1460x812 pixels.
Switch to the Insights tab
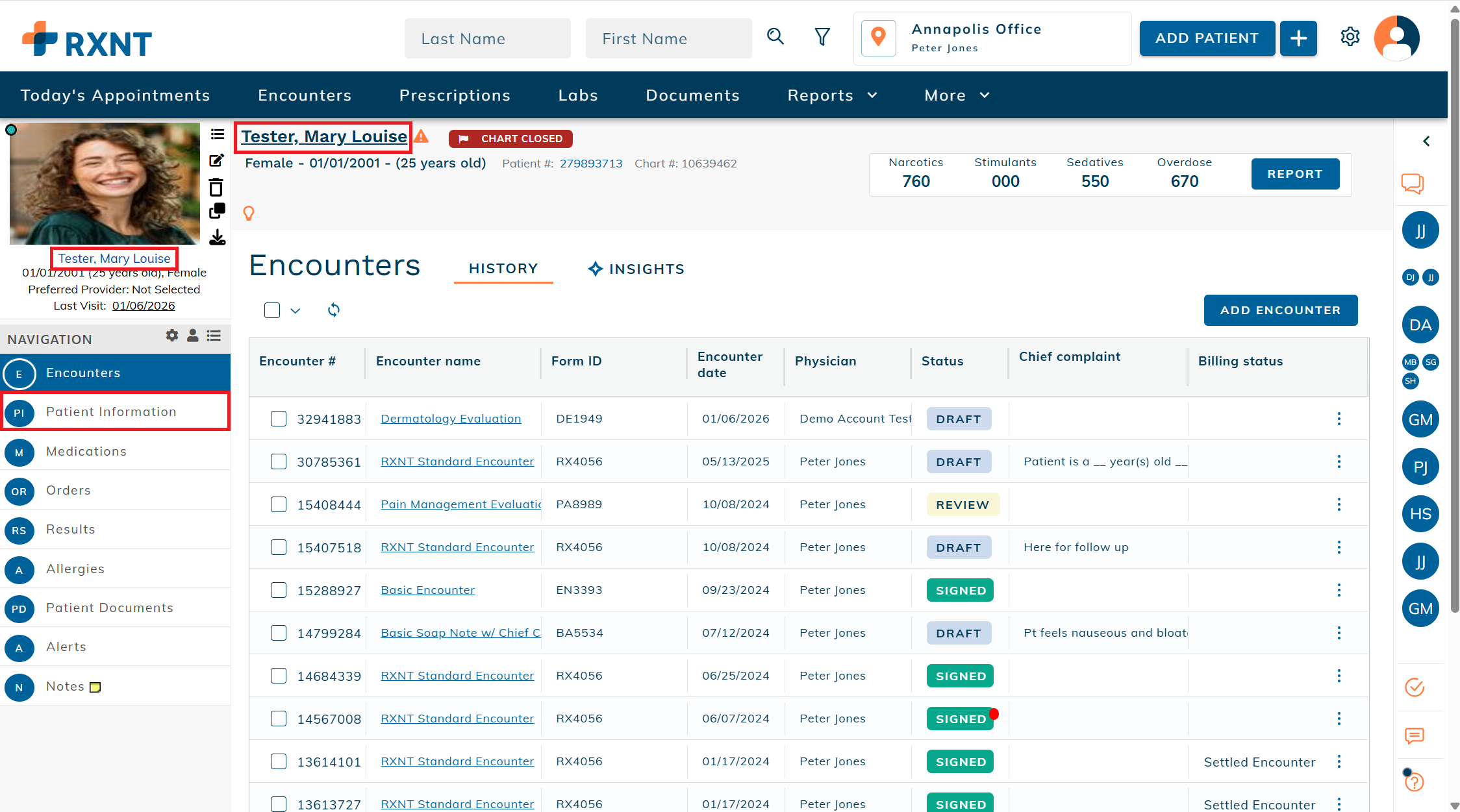[636, 269]
